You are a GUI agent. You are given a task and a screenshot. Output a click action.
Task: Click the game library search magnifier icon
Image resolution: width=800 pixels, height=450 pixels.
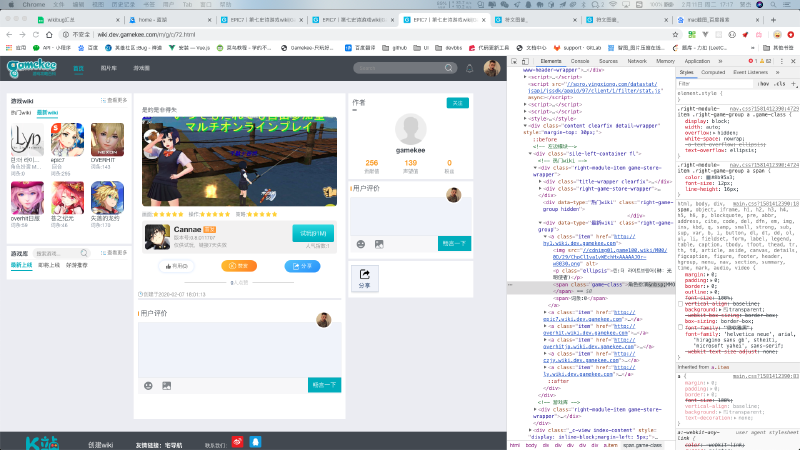(84, 253)
